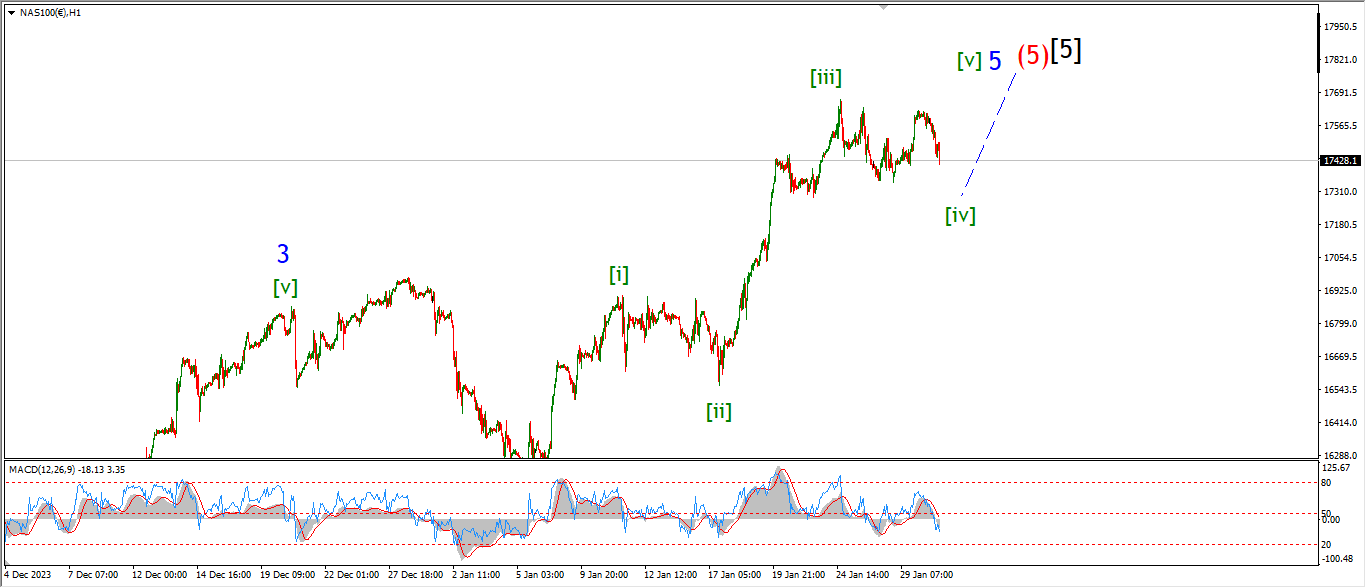Click the 19 Jan 21:00 time axis label
The height and width of the screenshot is (588, 1366).
(x=797, y=576)
